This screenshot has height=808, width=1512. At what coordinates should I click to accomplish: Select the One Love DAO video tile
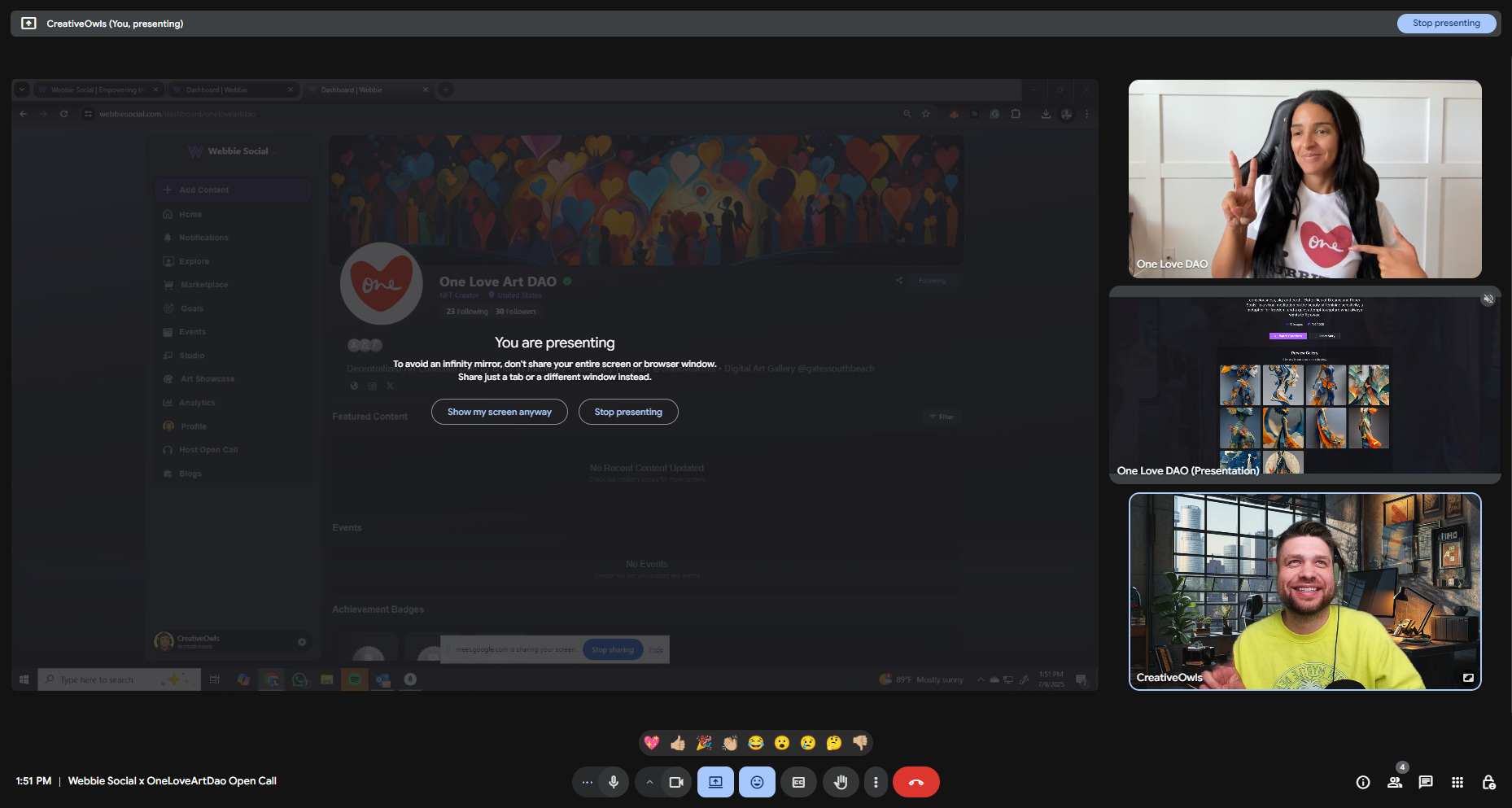(x=1304, y=179)
